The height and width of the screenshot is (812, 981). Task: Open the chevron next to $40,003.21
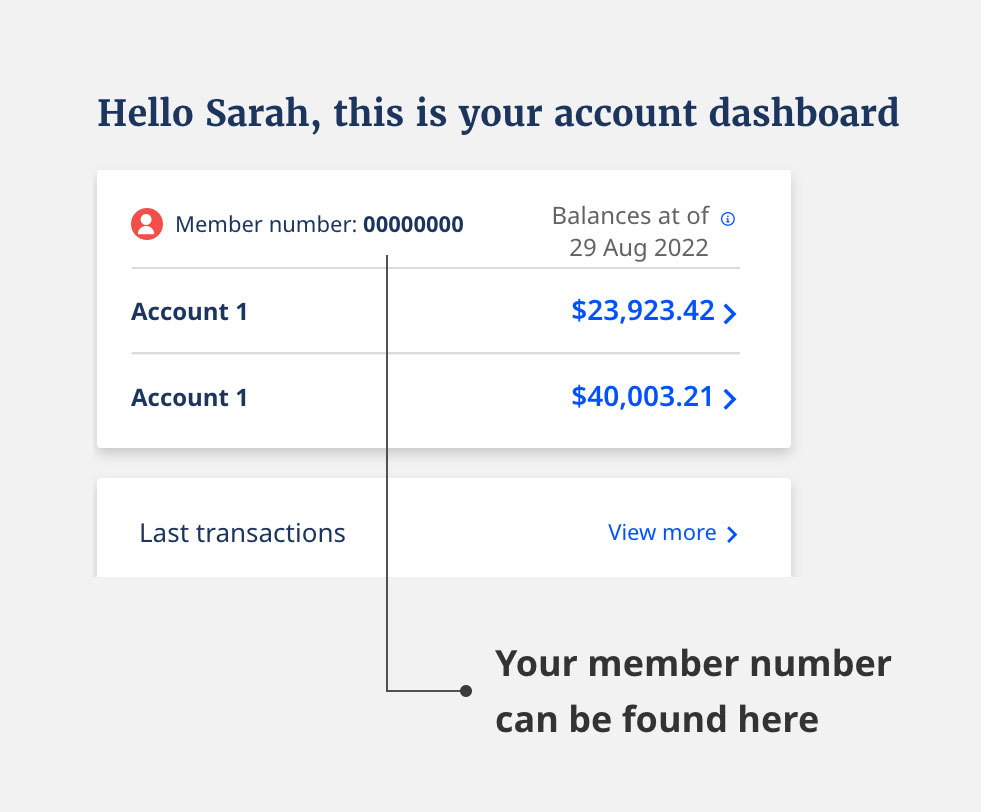click(730, 400)
